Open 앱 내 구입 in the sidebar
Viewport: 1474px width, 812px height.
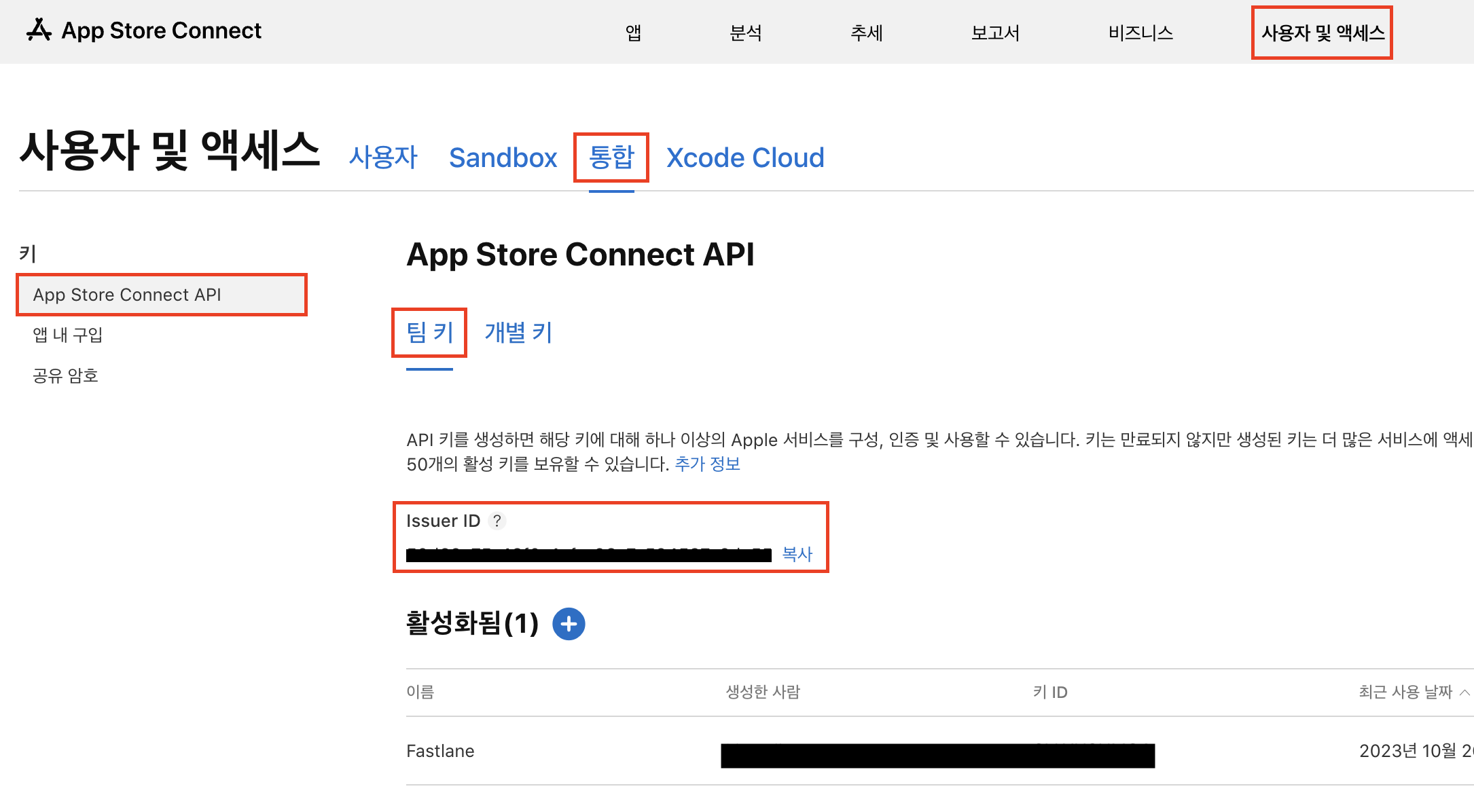tap(68, 335)
